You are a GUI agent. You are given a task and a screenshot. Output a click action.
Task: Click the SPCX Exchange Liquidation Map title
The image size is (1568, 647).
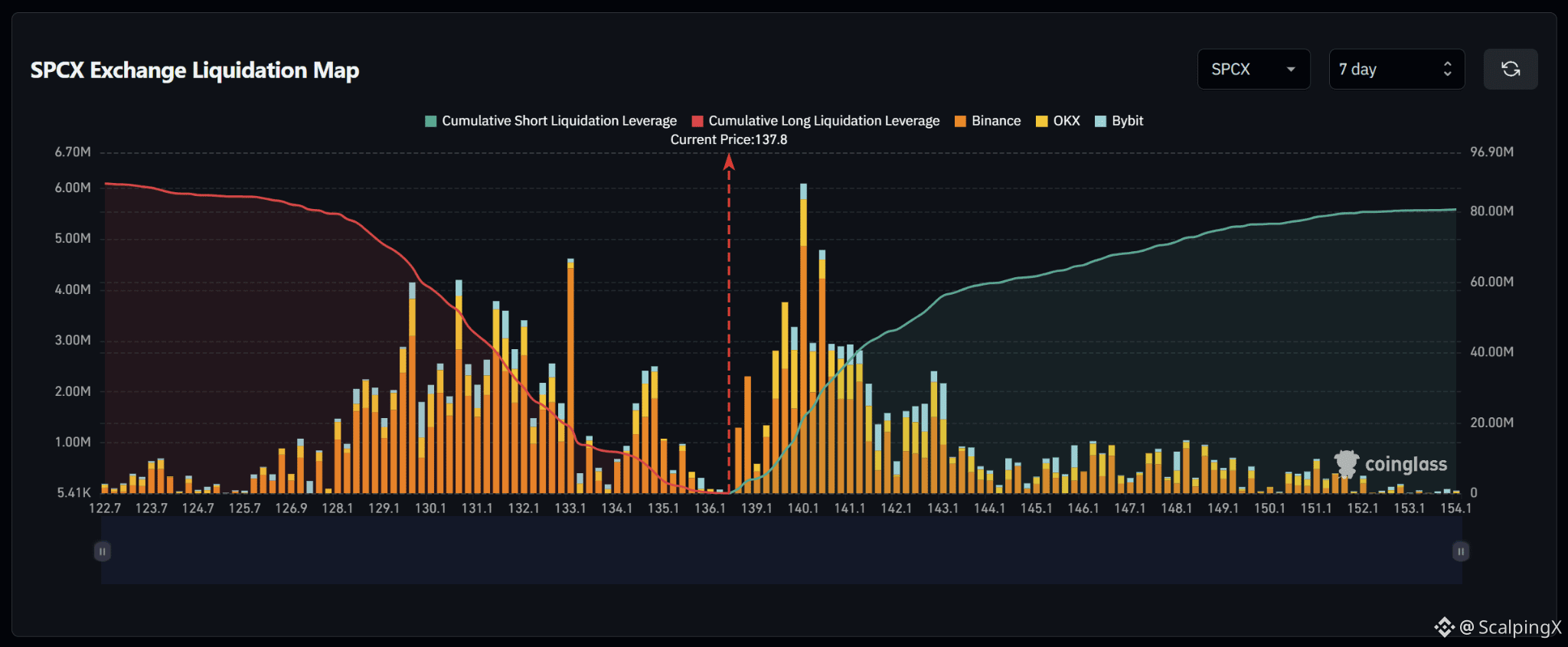click(194, 70)
